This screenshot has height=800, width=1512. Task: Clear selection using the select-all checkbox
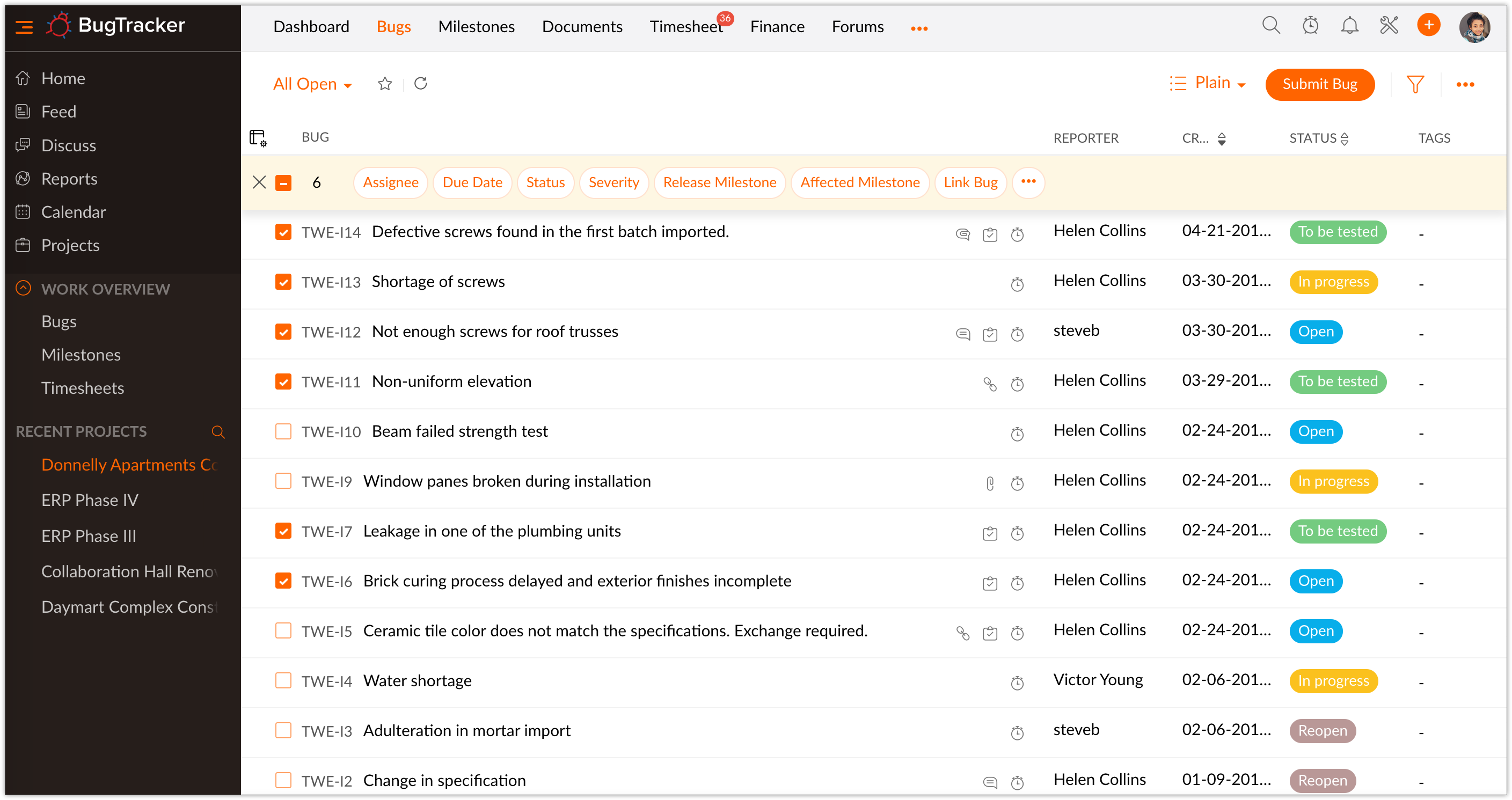(x=283, y=182)
